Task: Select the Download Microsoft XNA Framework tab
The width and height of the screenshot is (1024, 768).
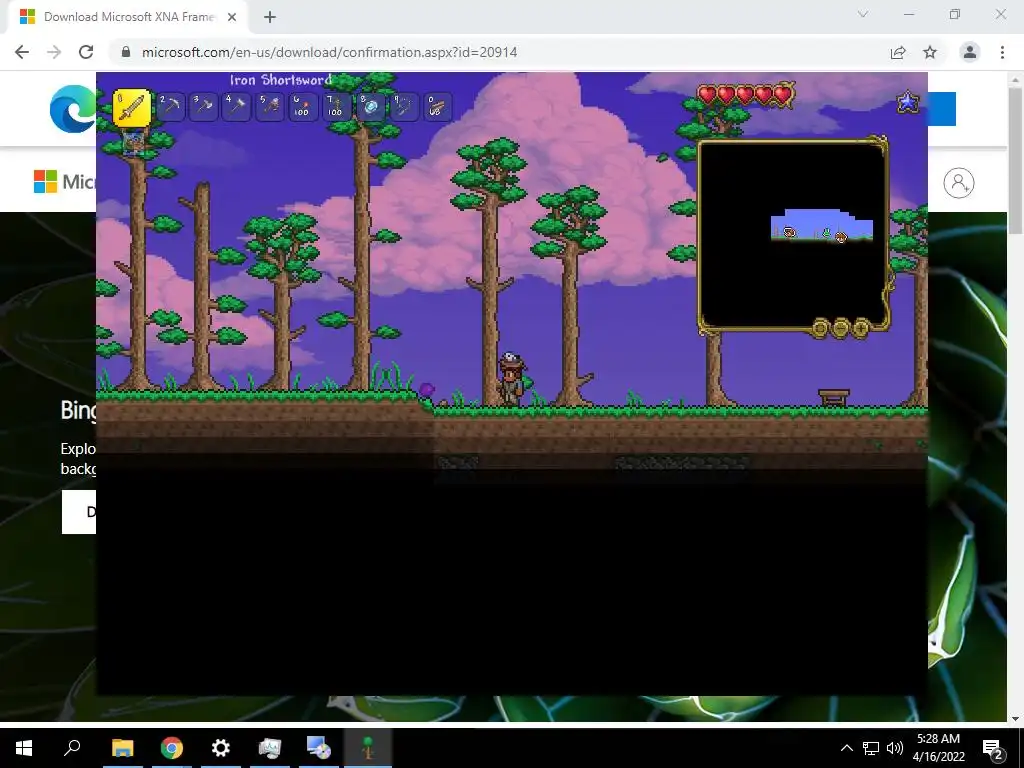Action: click(127, 18)
